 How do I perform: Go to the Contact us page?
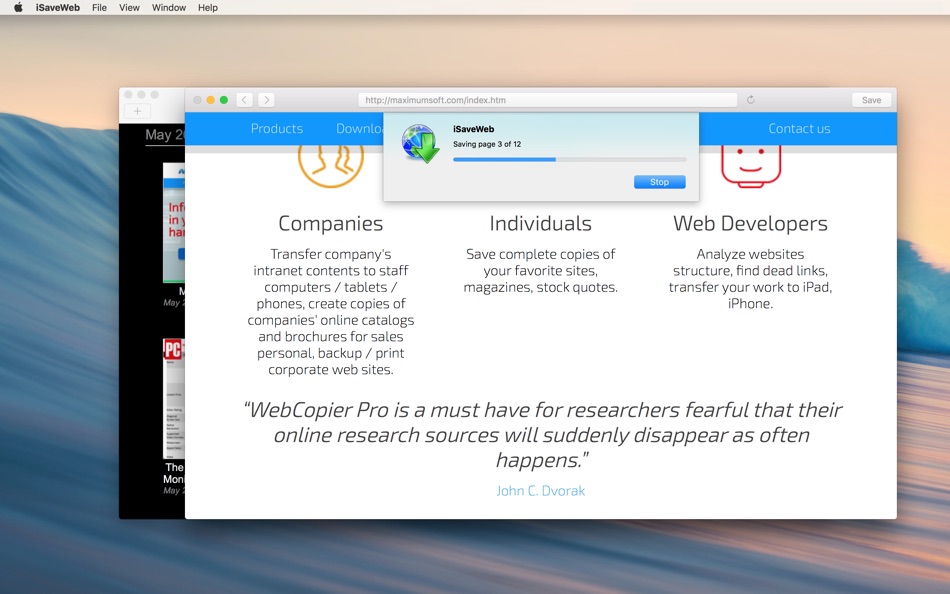point(799,128)
